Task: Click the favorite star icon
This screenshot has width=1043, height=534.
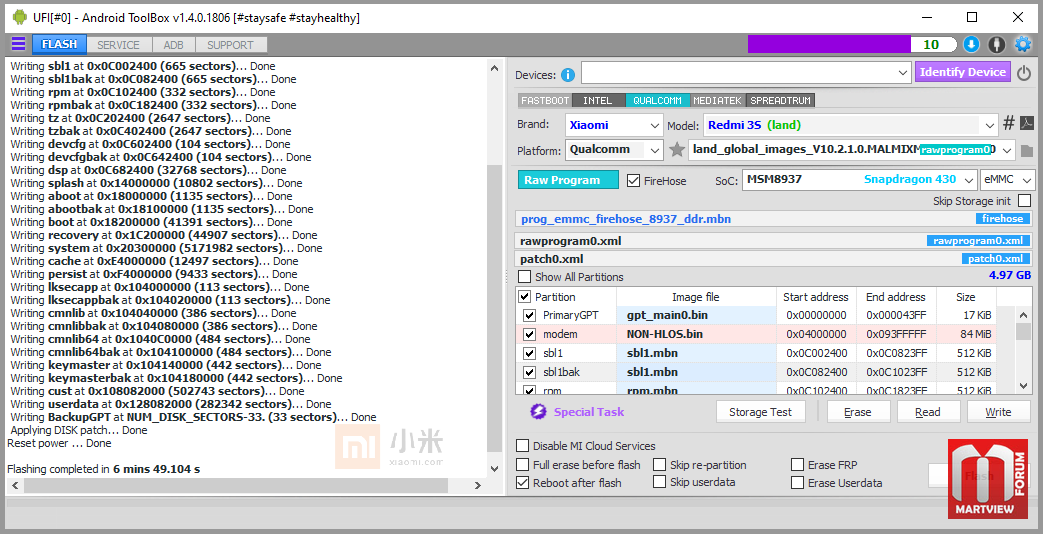Action: click(x=676, y=150)
